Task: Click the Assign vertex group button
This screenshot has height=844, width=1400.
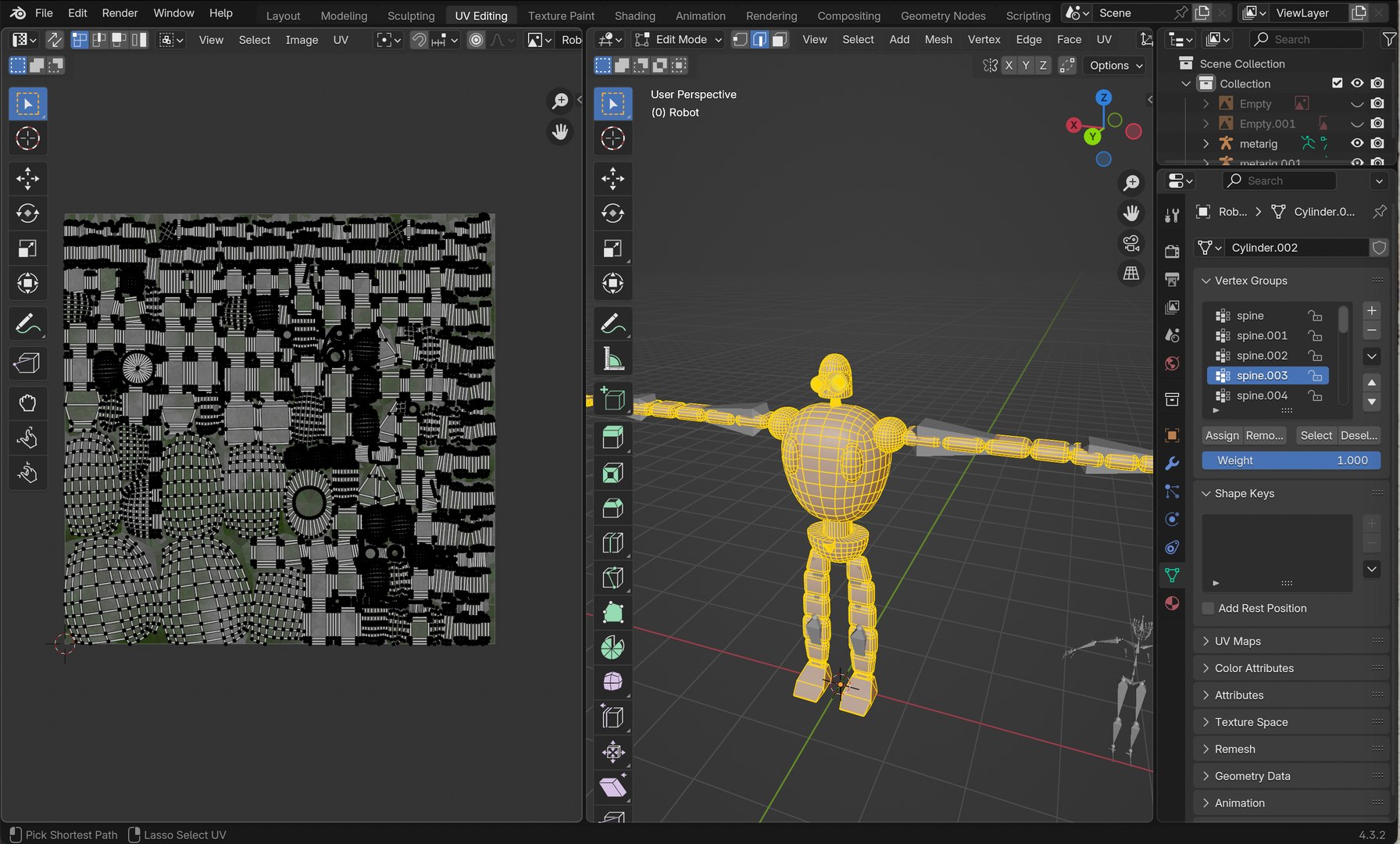Action: [1222, 435]
